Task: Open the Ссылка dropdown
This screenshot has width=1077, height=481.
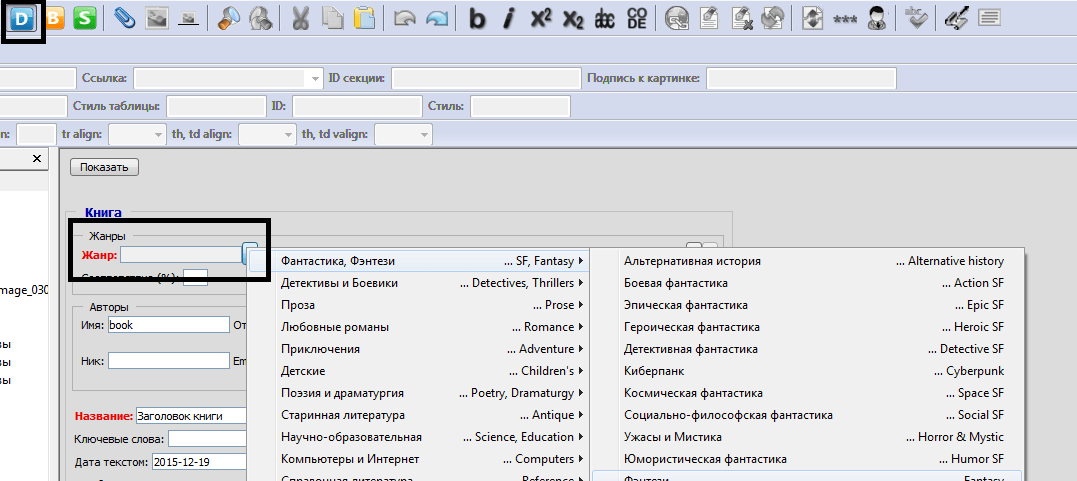Action: 311,78
